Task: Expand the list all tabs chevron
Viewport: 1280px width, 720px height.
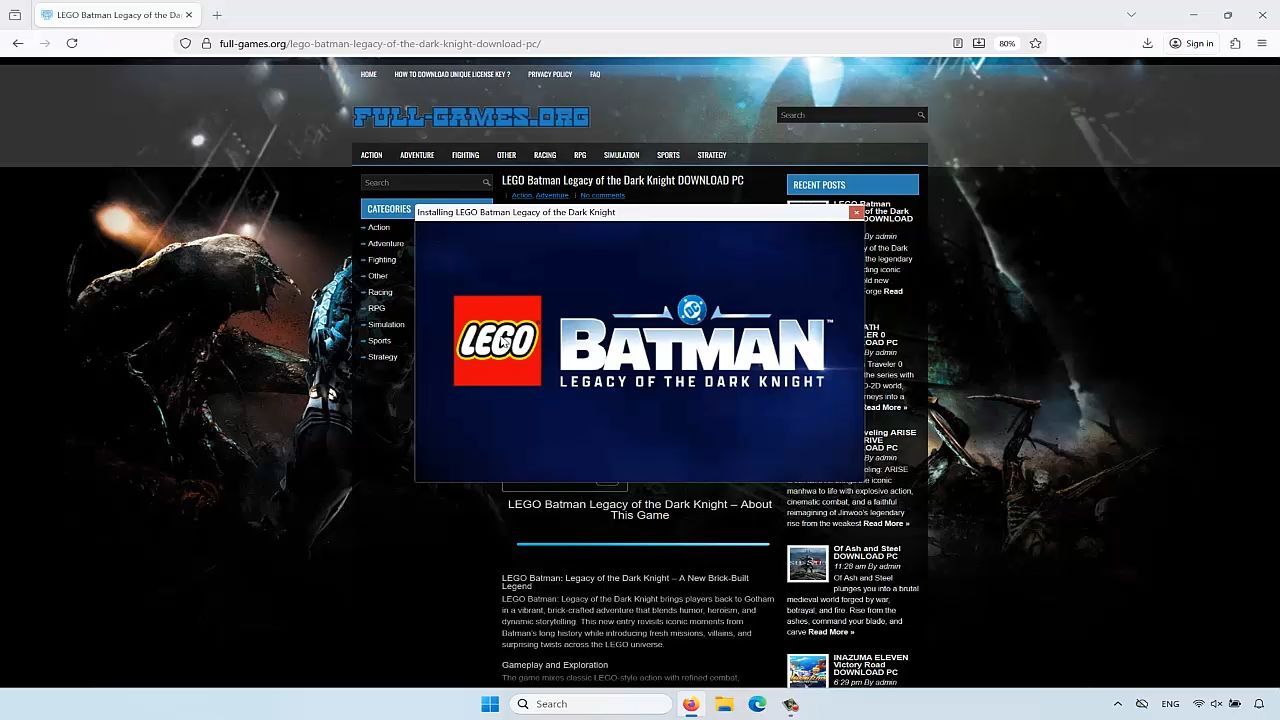Action: click(x=1131, y=15)
